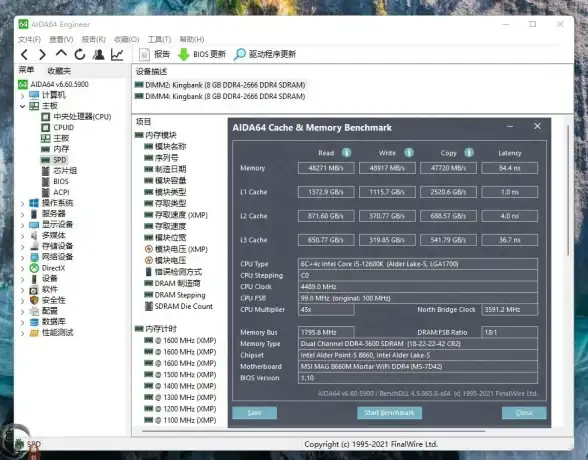
Task: Expand the DirectX tree node
Action: click(x=22, y=268)
